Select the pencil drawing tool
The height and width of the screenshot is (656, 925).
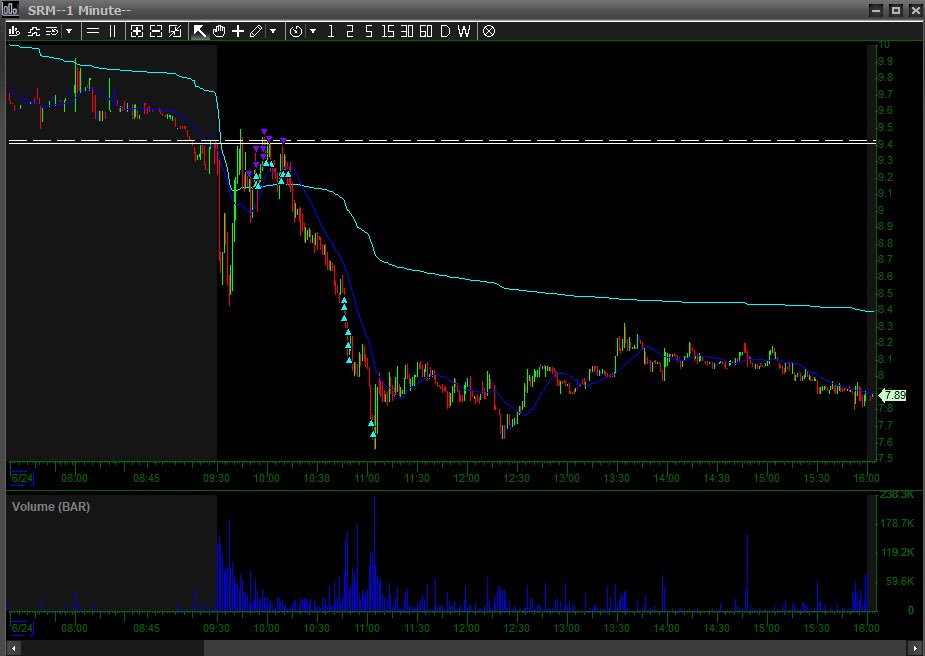[x=256, y=31]
